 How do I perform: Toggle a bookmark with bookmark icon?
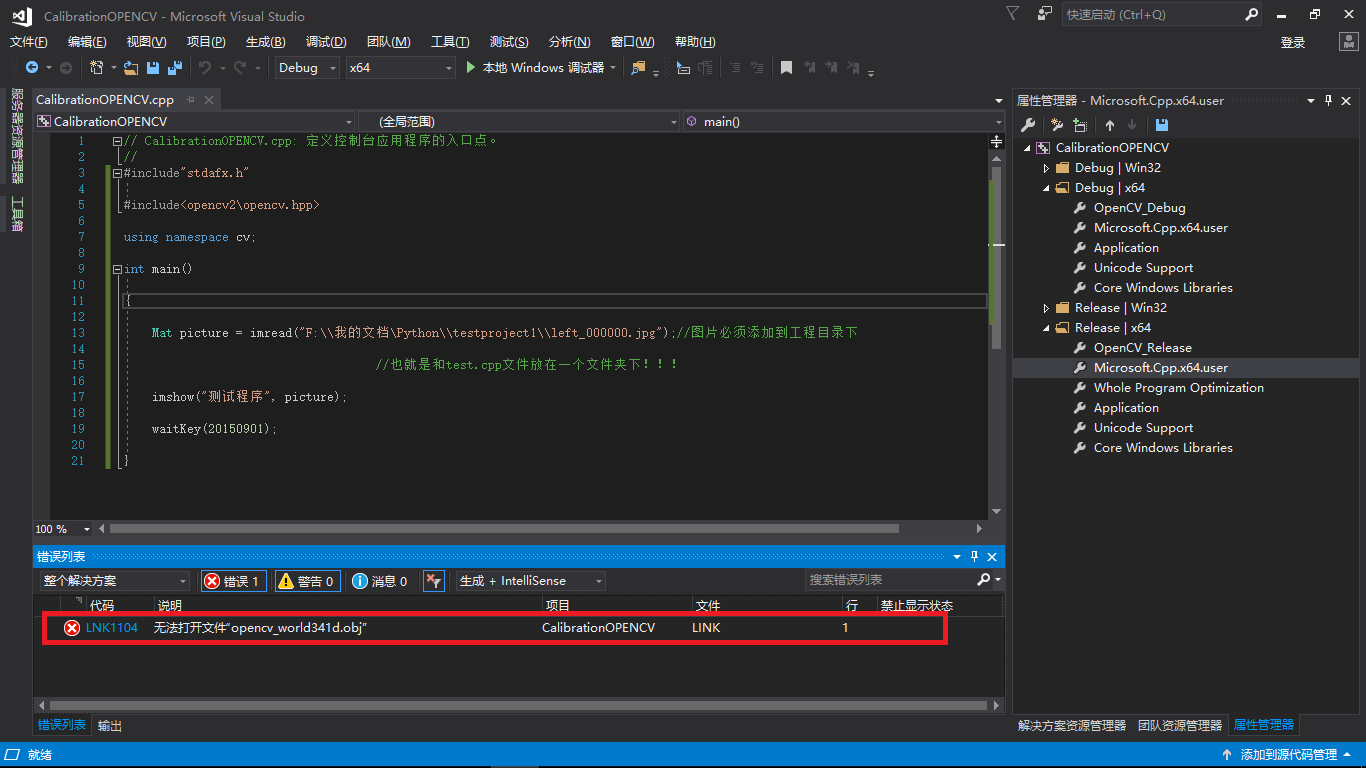point(787,68)
